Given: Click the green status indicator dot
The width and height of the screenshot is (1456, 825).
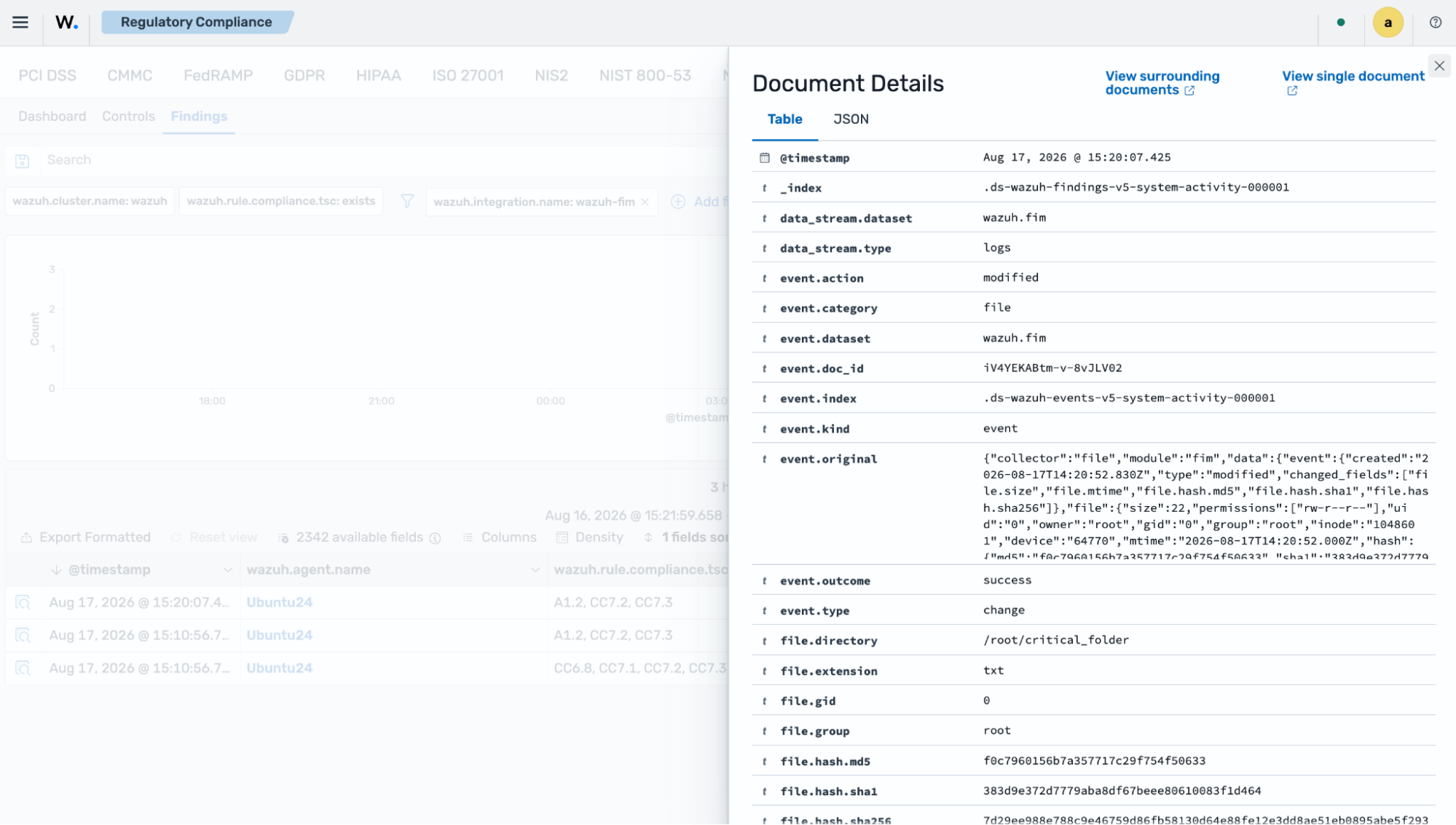Looking at the screenshot, I should (1341, 23).
